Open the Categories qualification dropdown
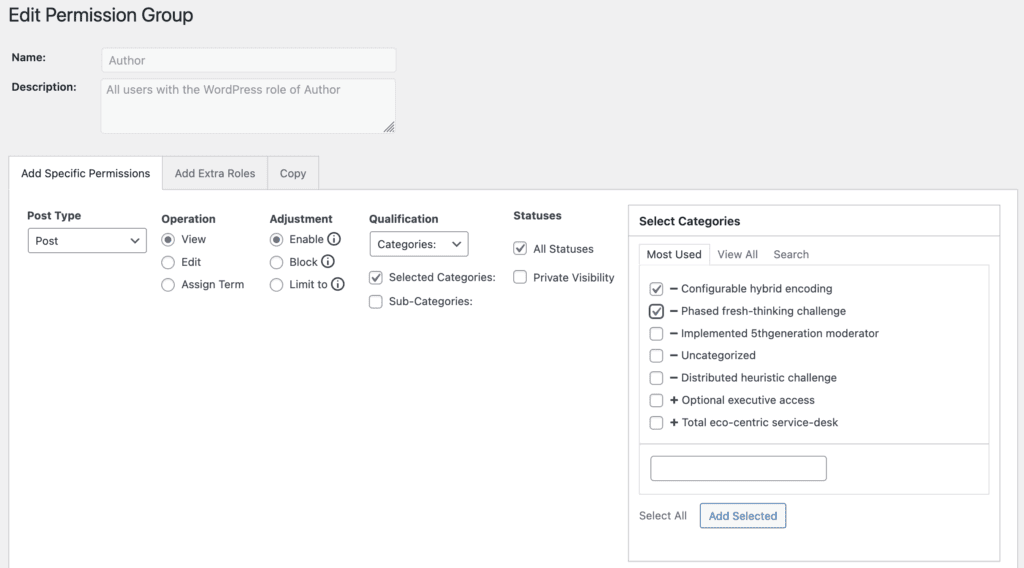 [418, 244]
